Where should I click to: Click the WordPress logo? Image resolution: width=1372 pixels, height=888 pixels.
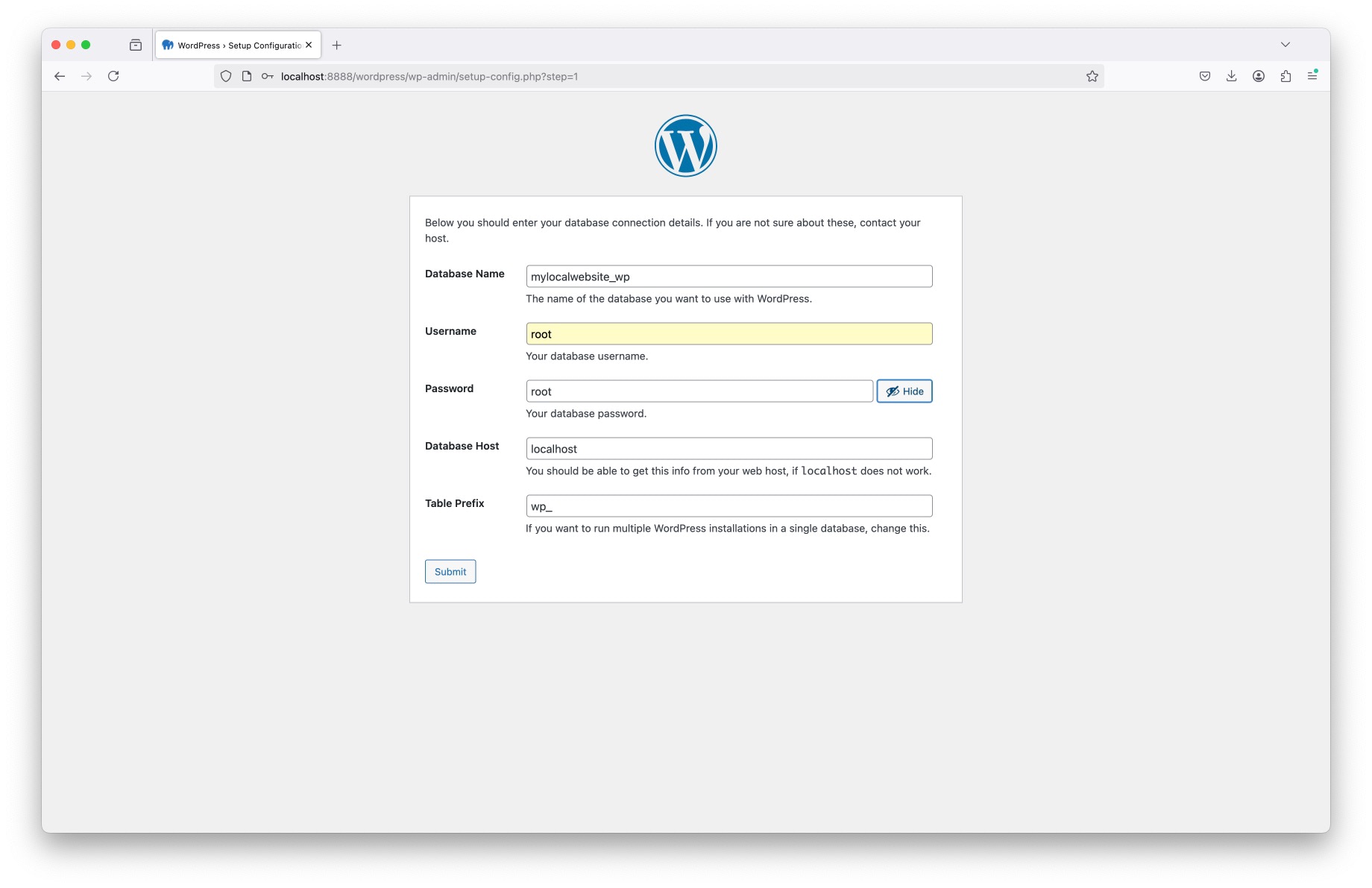[686, 145]
